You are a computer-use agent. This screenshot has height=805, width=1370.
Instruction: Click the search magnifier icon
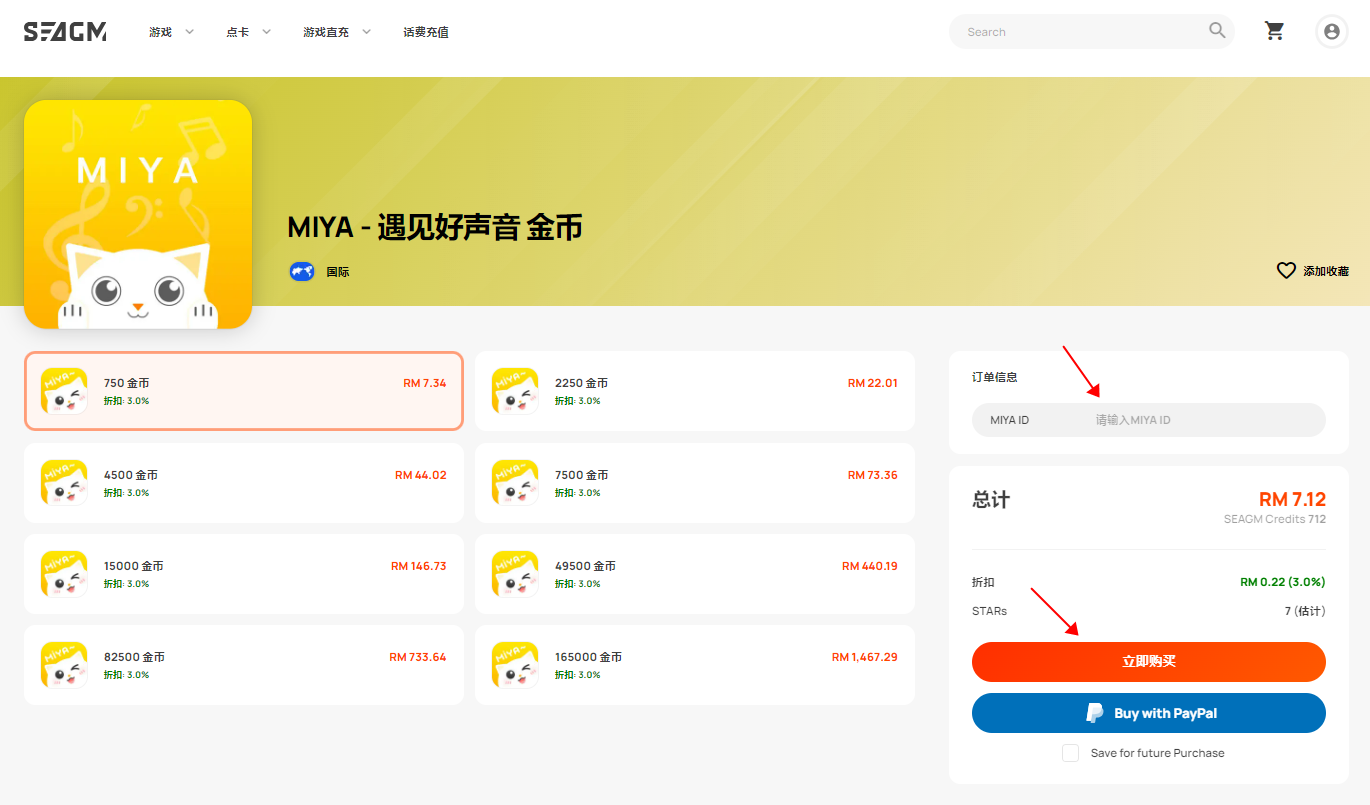pyautogui.click(x=1217, y=31)
